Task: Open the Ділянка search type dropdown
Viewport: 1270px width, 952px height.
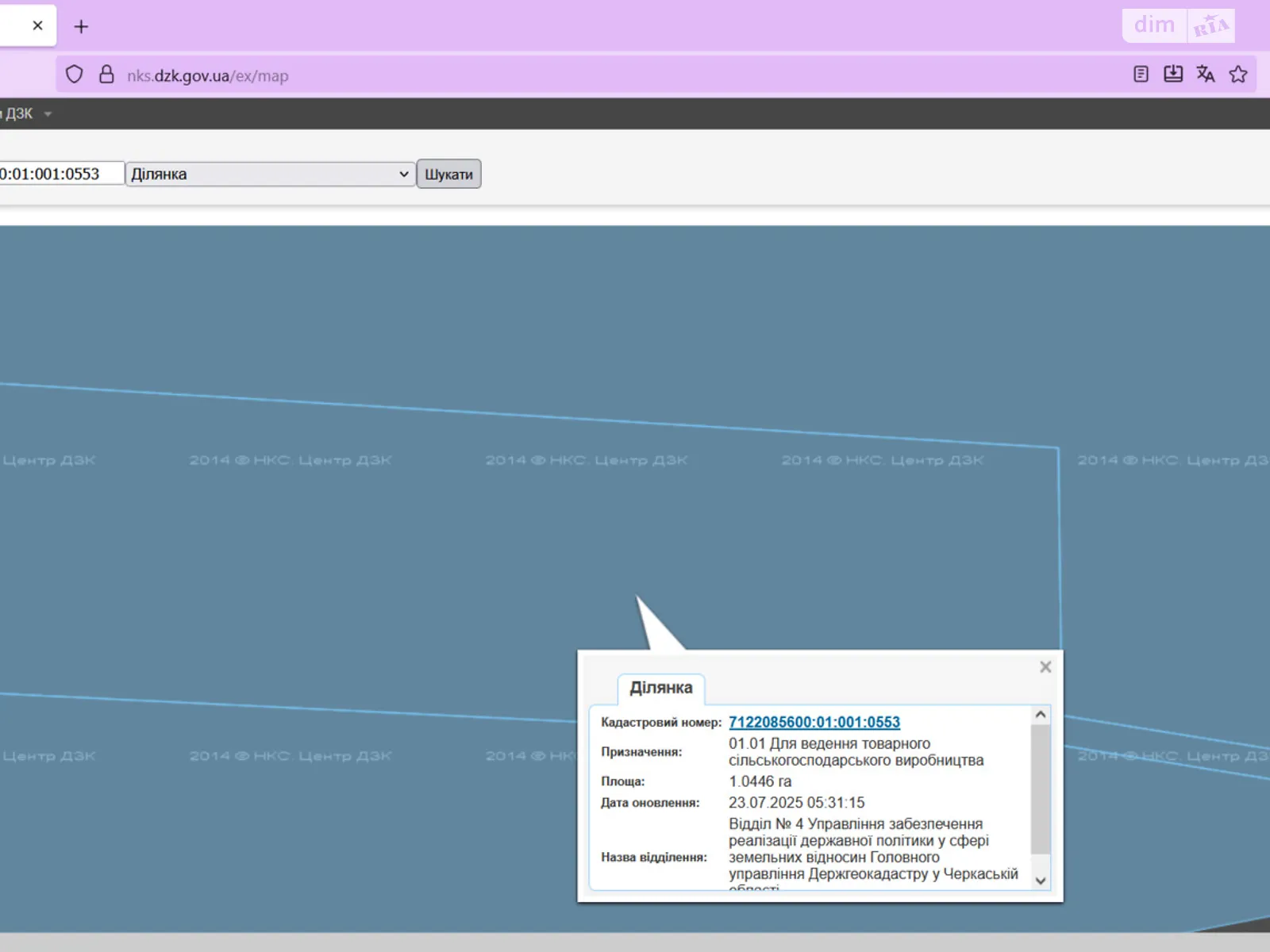Action: point(270,174)
